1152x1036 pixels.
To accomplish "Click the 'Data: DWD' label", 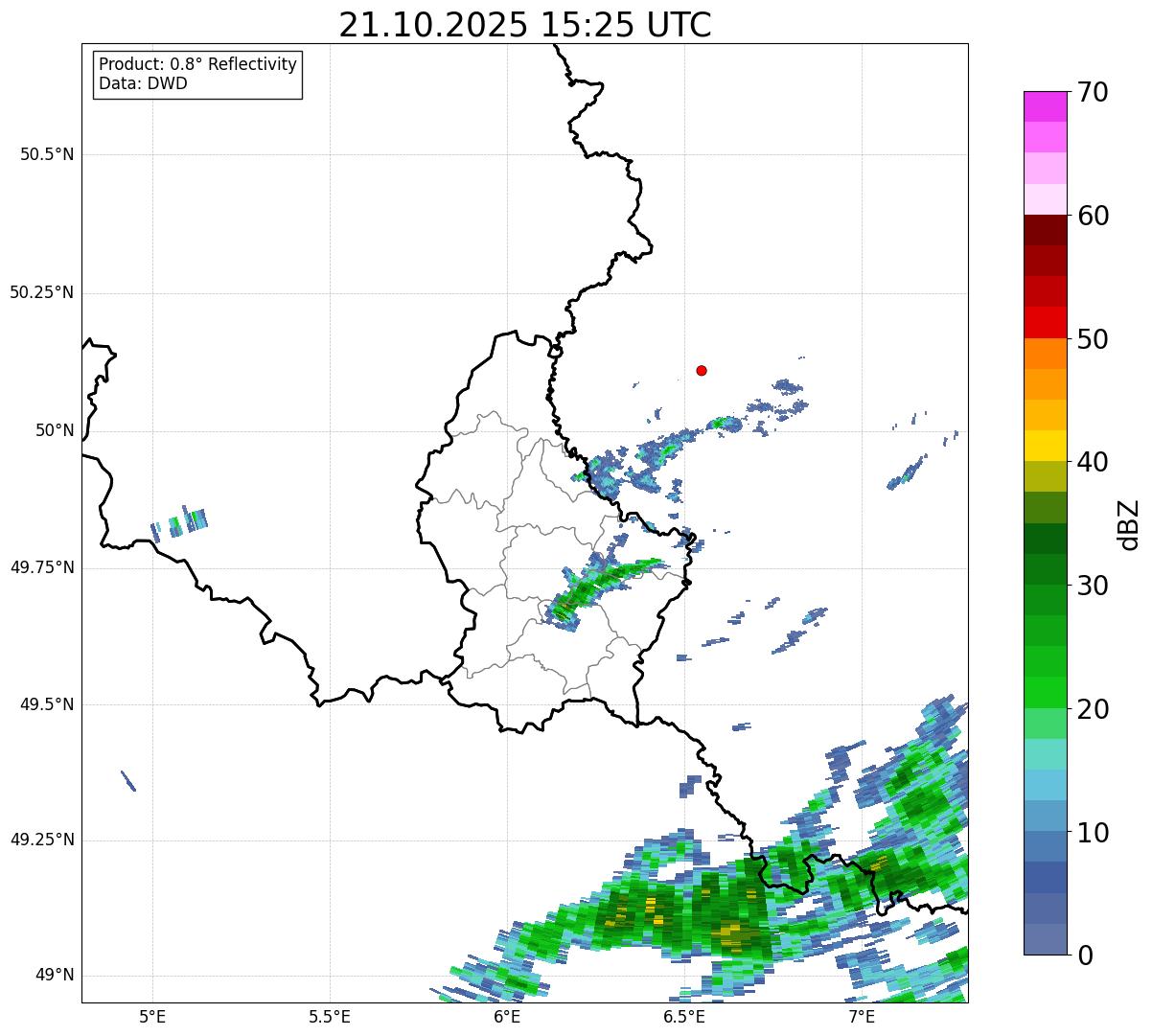I will click(x=143, y=83).
